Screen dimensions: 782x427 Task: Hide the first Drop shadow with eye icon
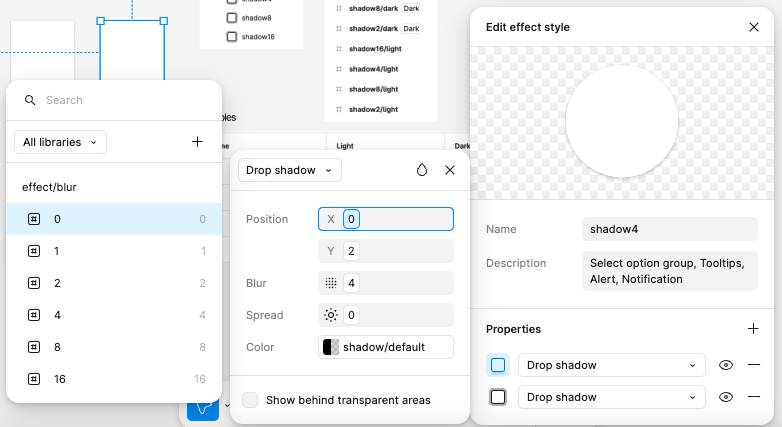[x=726, y=365]
